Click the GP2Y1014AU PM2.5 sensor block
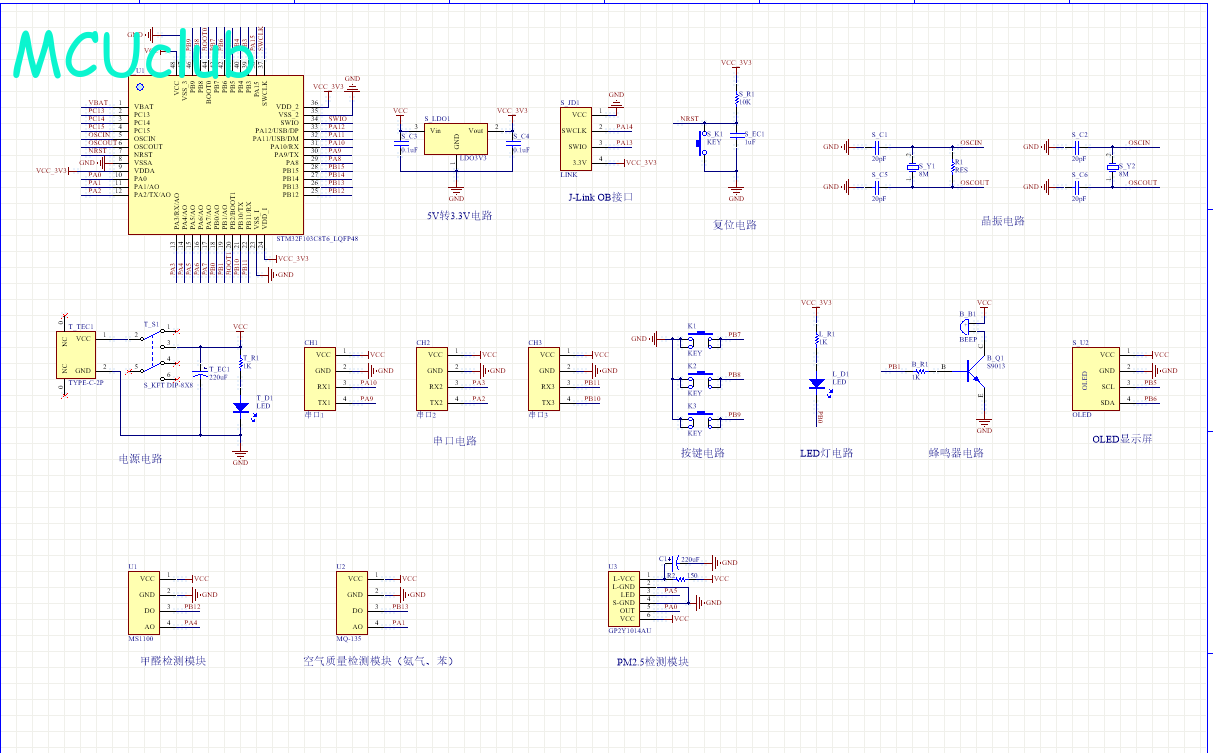1213x753 pixels. (625, 598)
